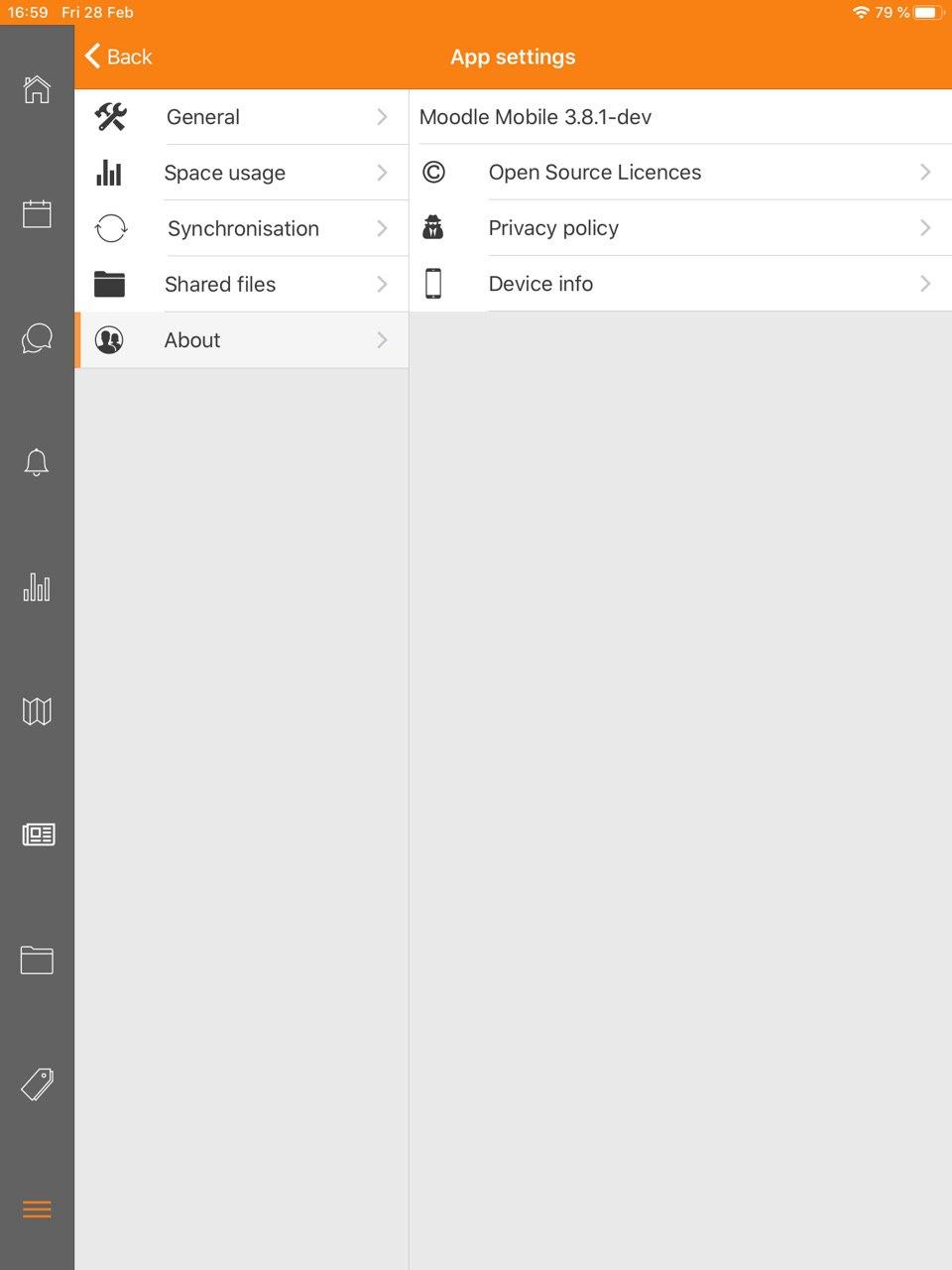The height and width of the screenshot is (1270, 952).
Task: Expand Device info chevron arrow
Action: pyautogui.click(x=925, y=284)
